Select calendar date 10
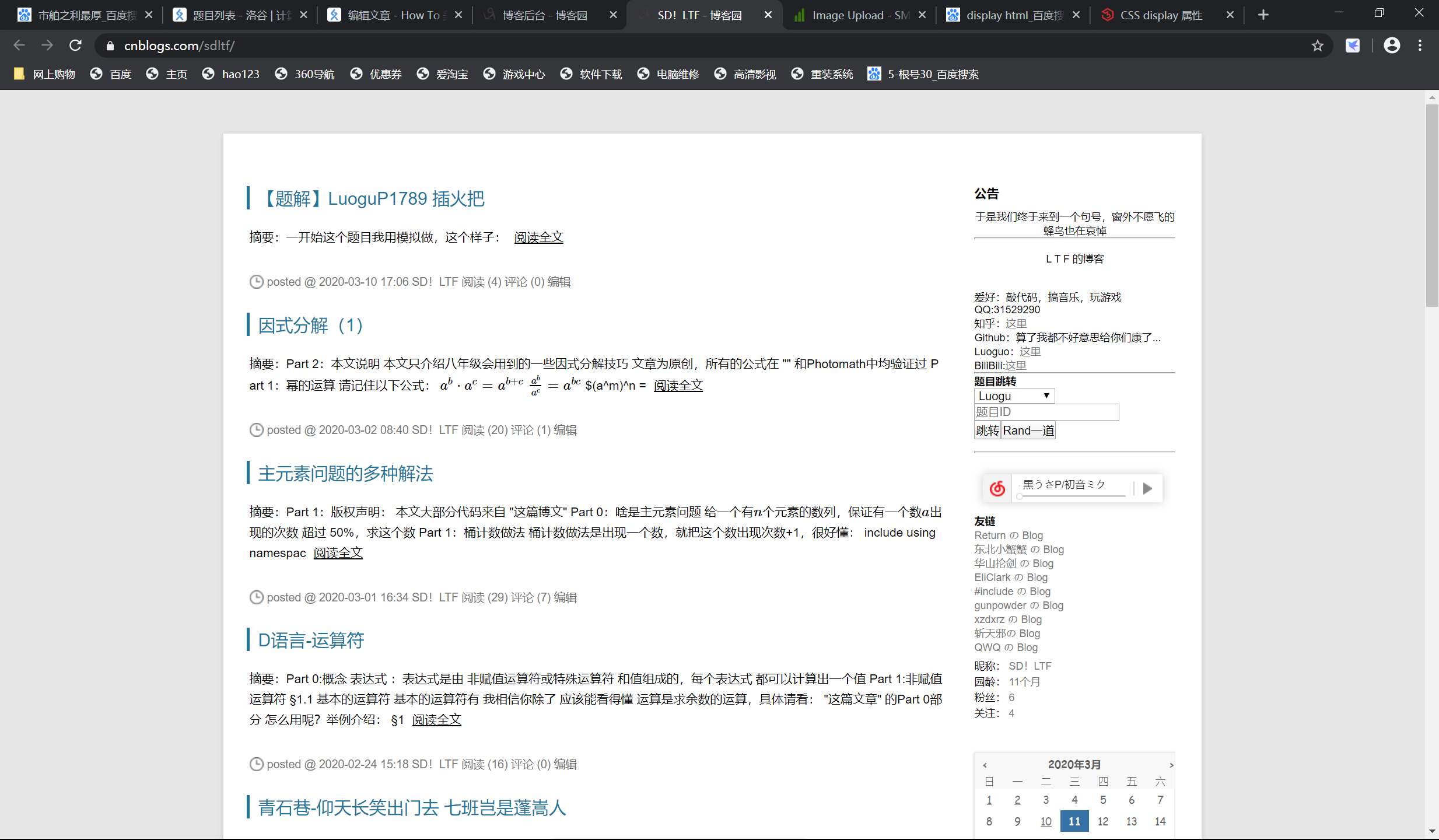This screenshot has height=840, width=1439. click(1046, 821)
